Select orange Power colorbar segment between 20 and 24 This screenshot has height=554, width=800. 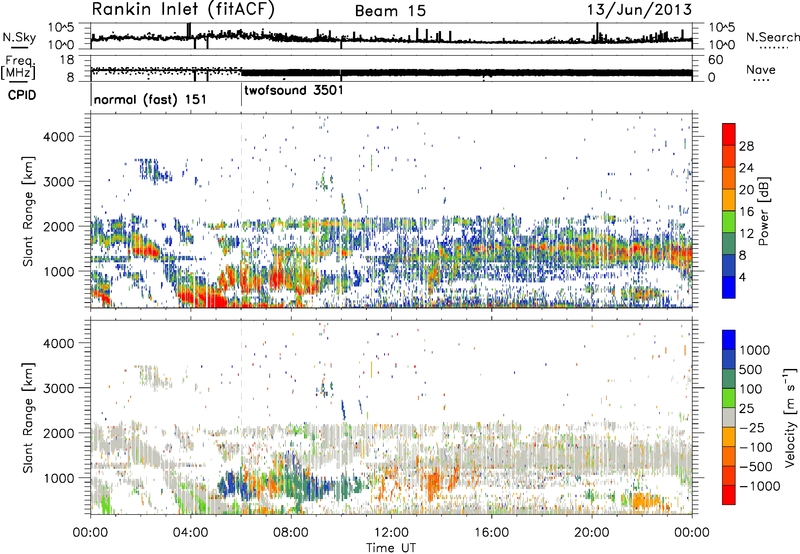[729, 179]
